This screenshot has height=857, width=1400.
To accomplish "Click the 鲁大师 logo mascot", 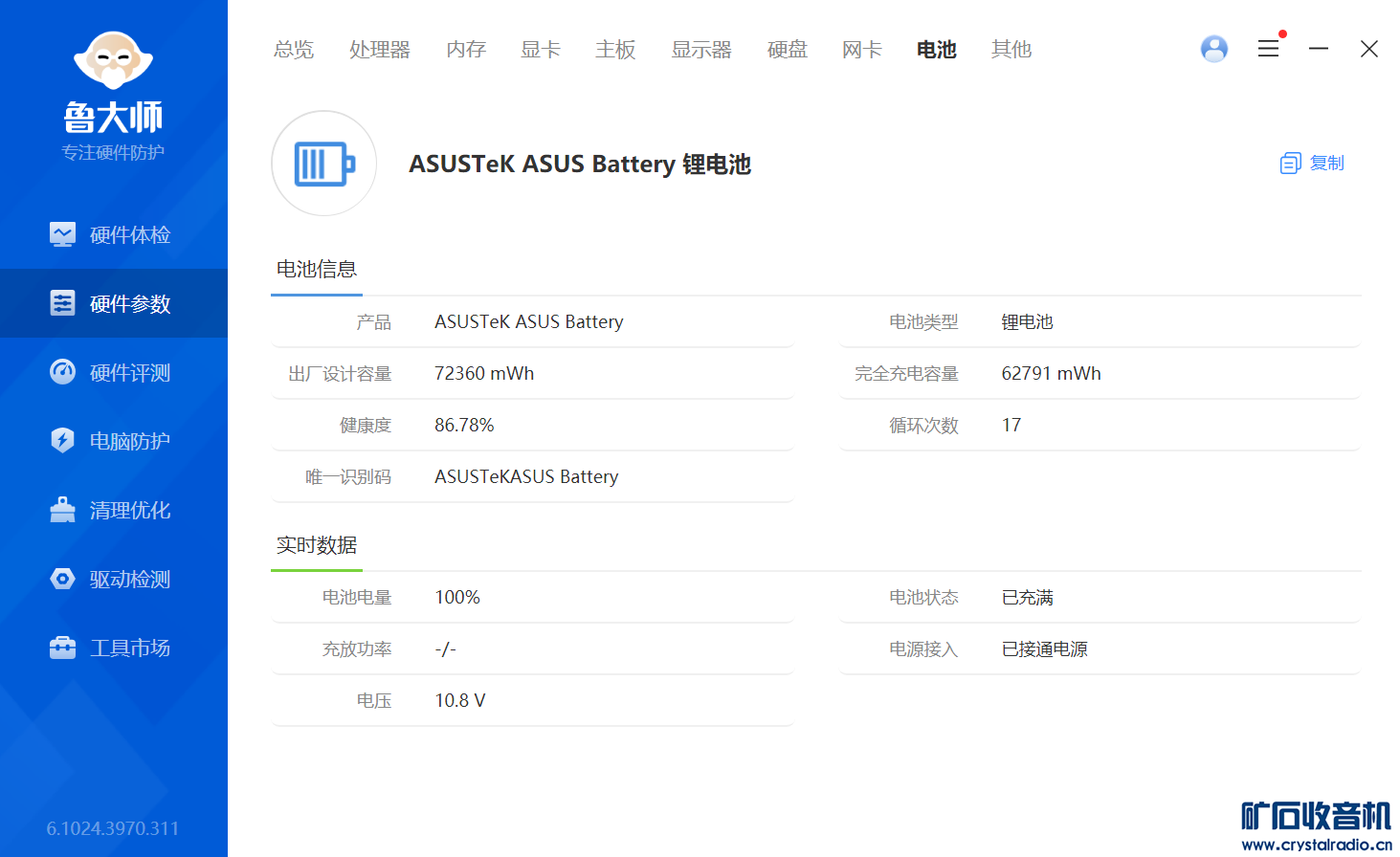I will click(113, 59).
